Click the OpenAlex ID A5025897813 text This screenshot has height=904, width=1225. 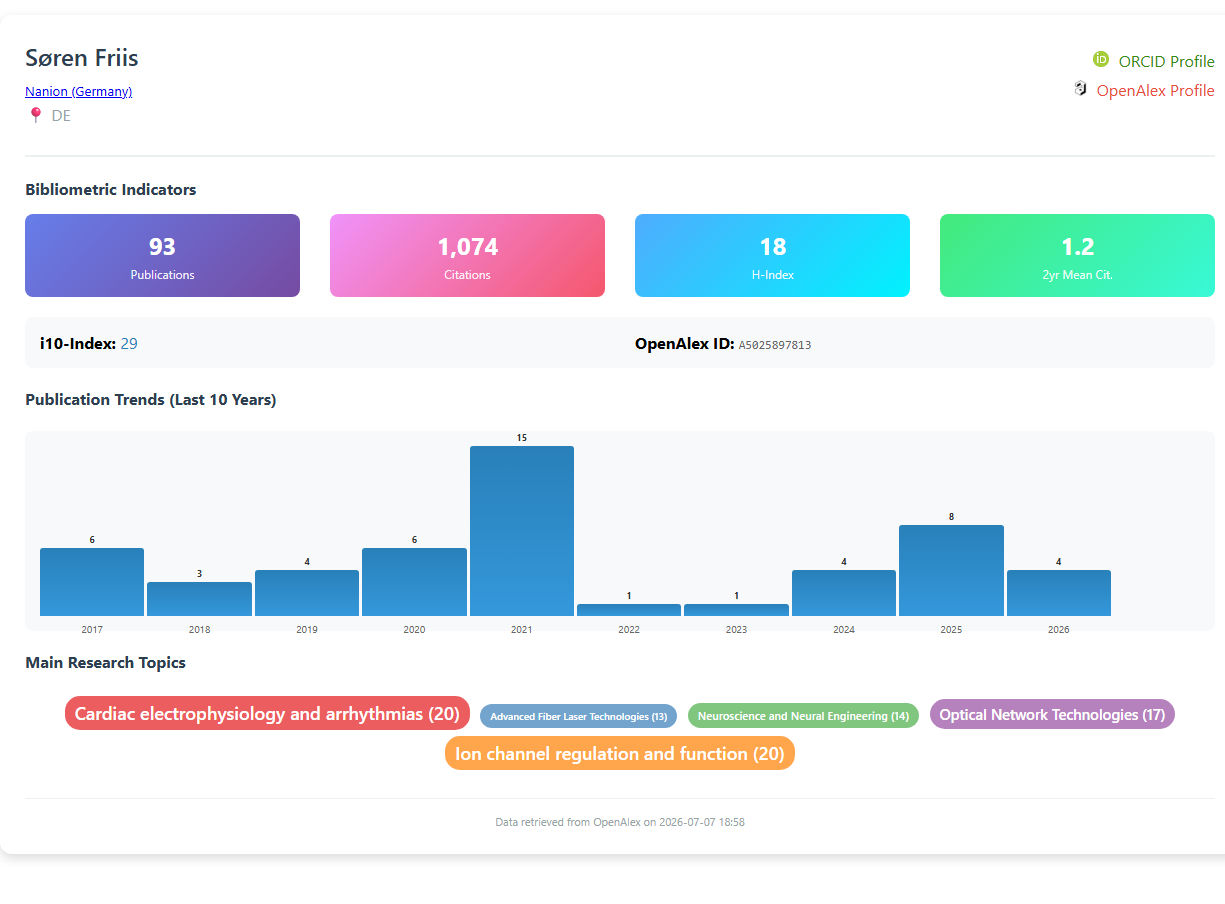775,345
